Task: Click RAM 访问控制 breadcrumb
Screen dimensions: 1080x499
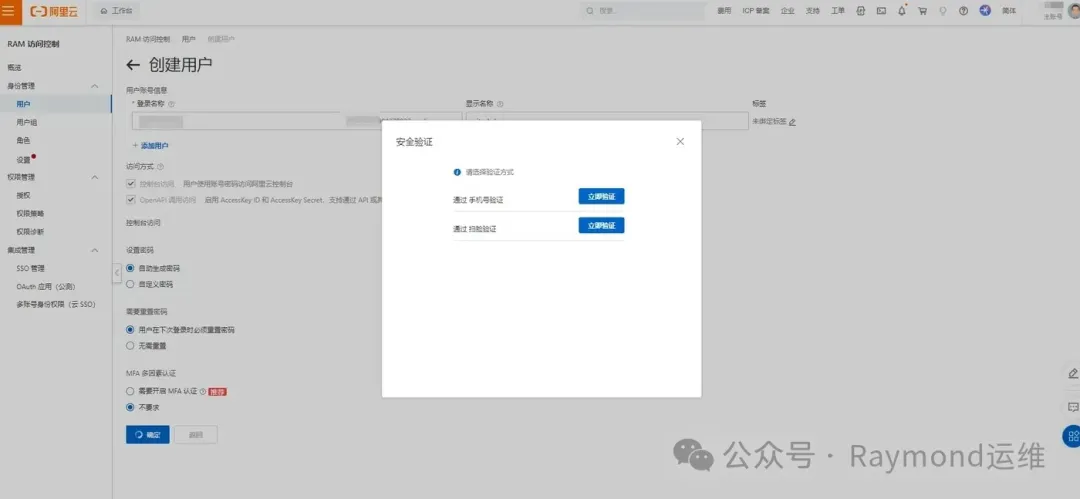Action: click(x=147, y=40)
